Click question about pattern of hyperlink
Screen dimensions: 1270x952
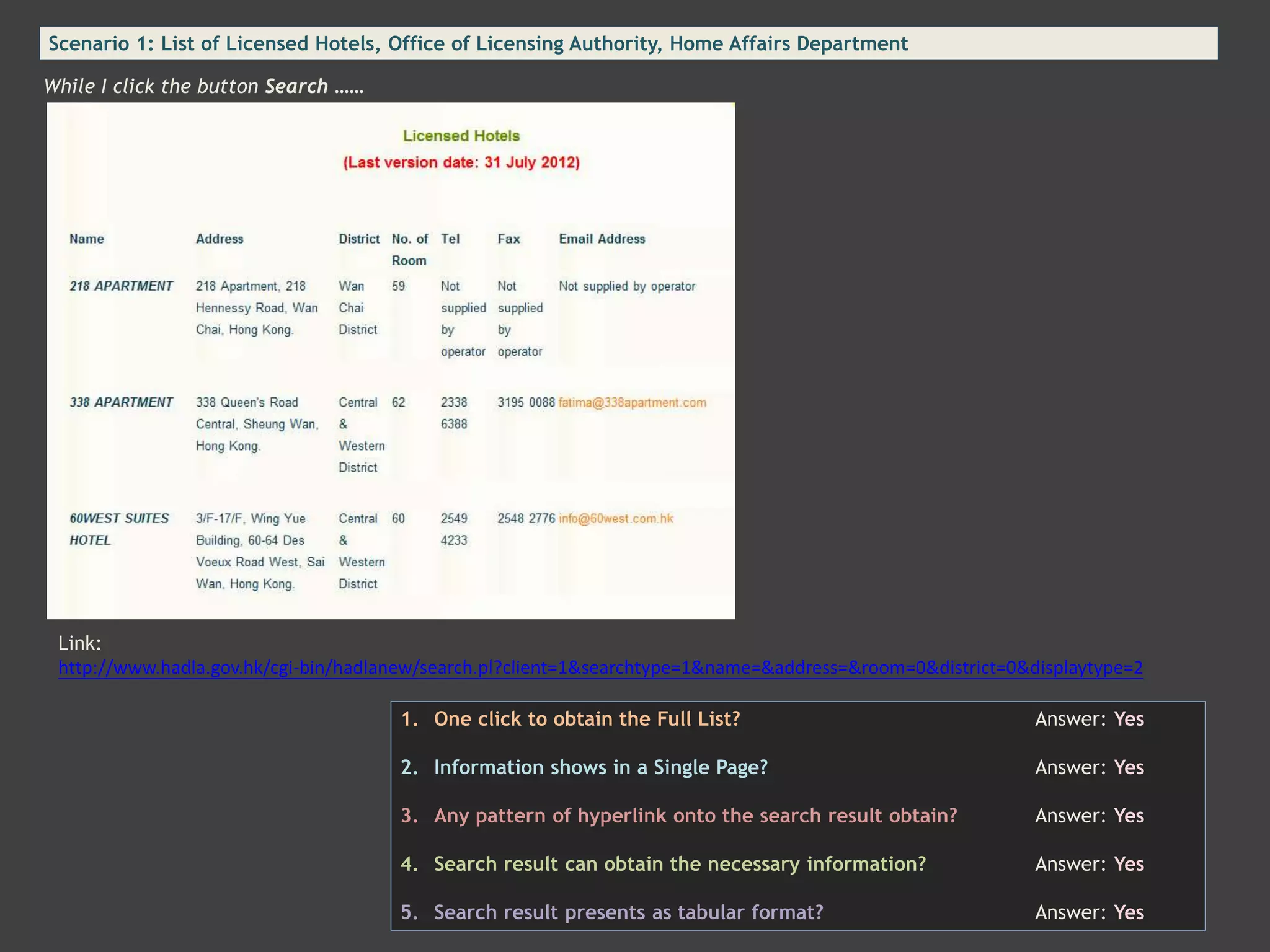point(695,816)
